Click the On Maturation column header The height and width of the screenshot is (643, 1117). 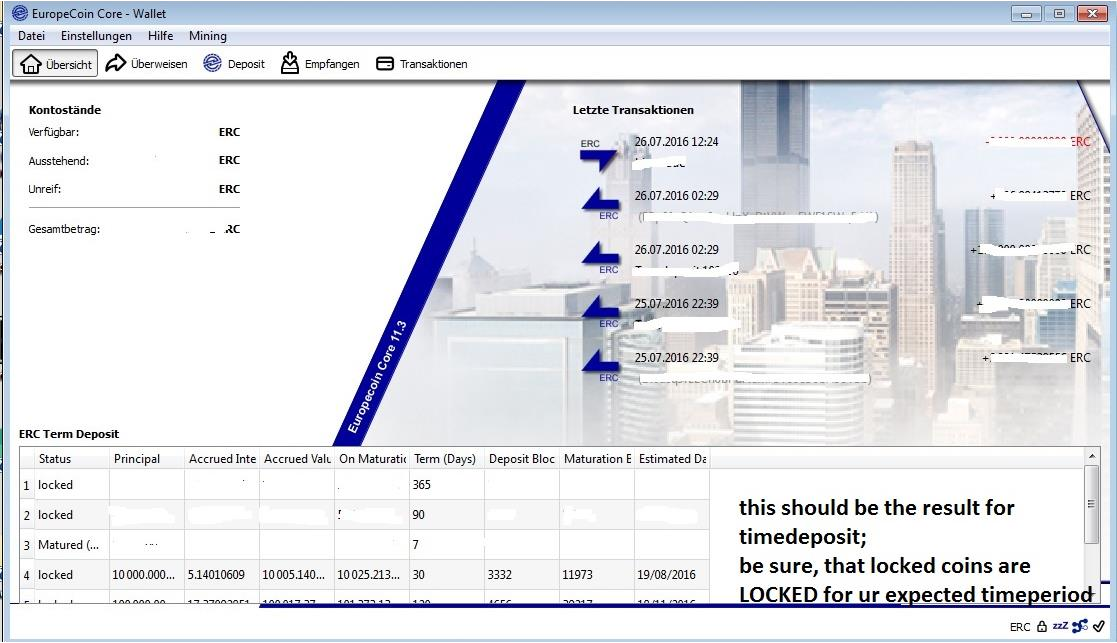pos(373,459)
